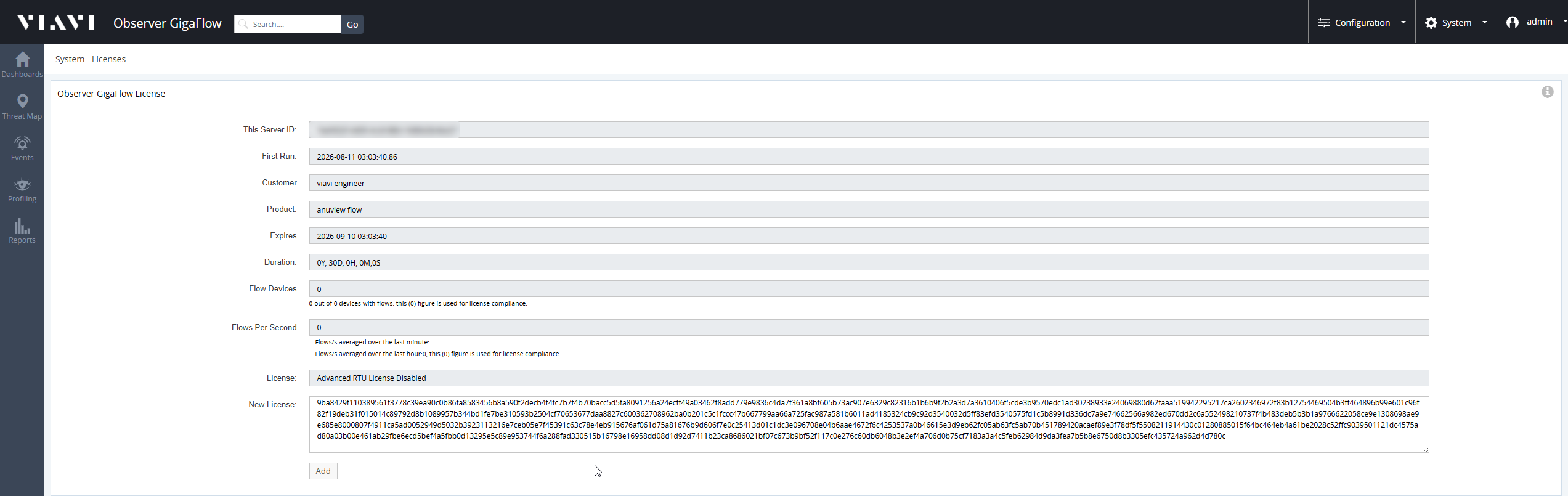Screen dimensions: 1568x496
Task: Click the '0 out of 0 devices with flows' note
Action: pos(418,303)
